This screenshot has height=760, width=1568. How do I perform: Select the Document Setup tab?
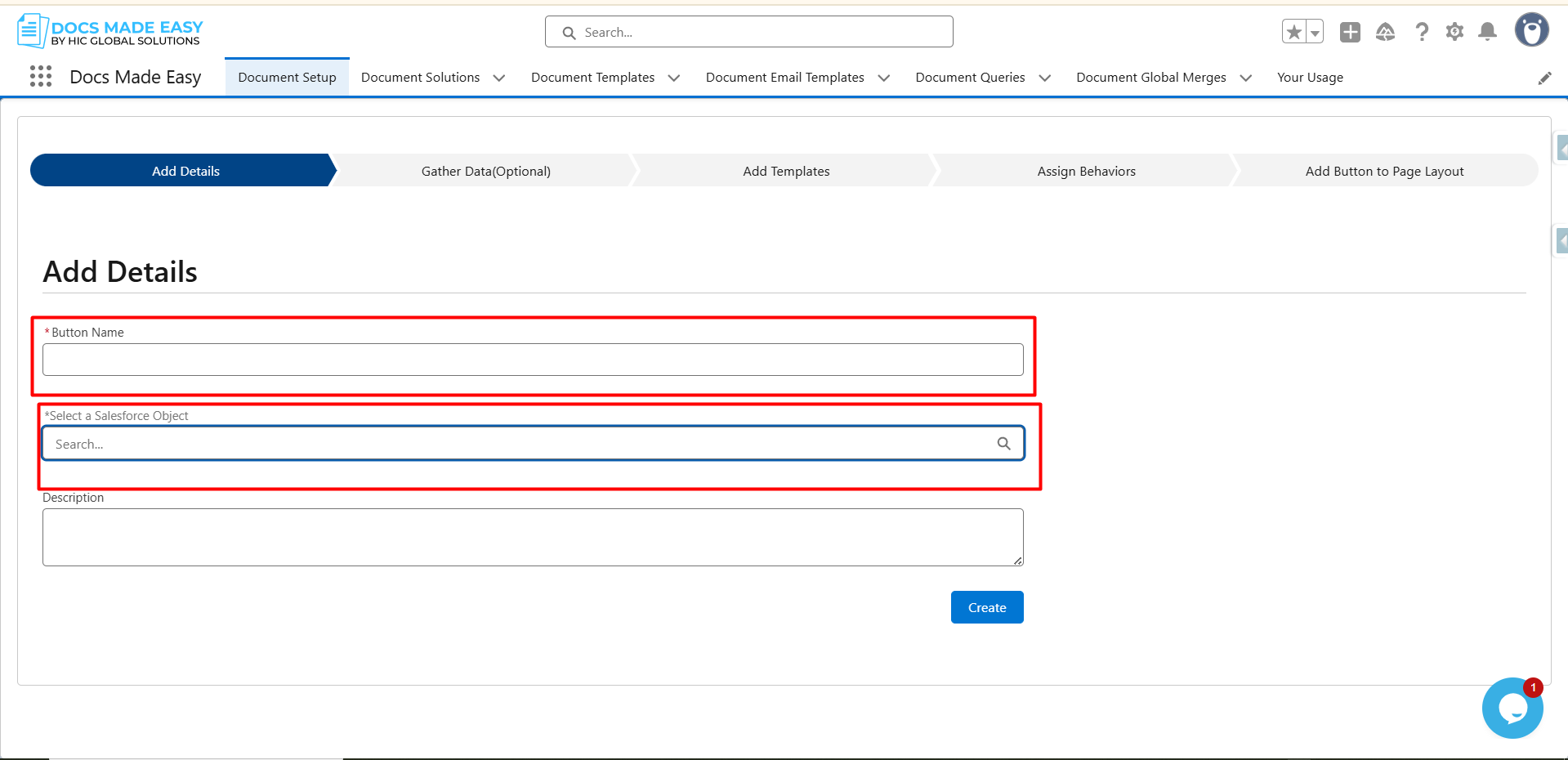[x=287, y=78]
